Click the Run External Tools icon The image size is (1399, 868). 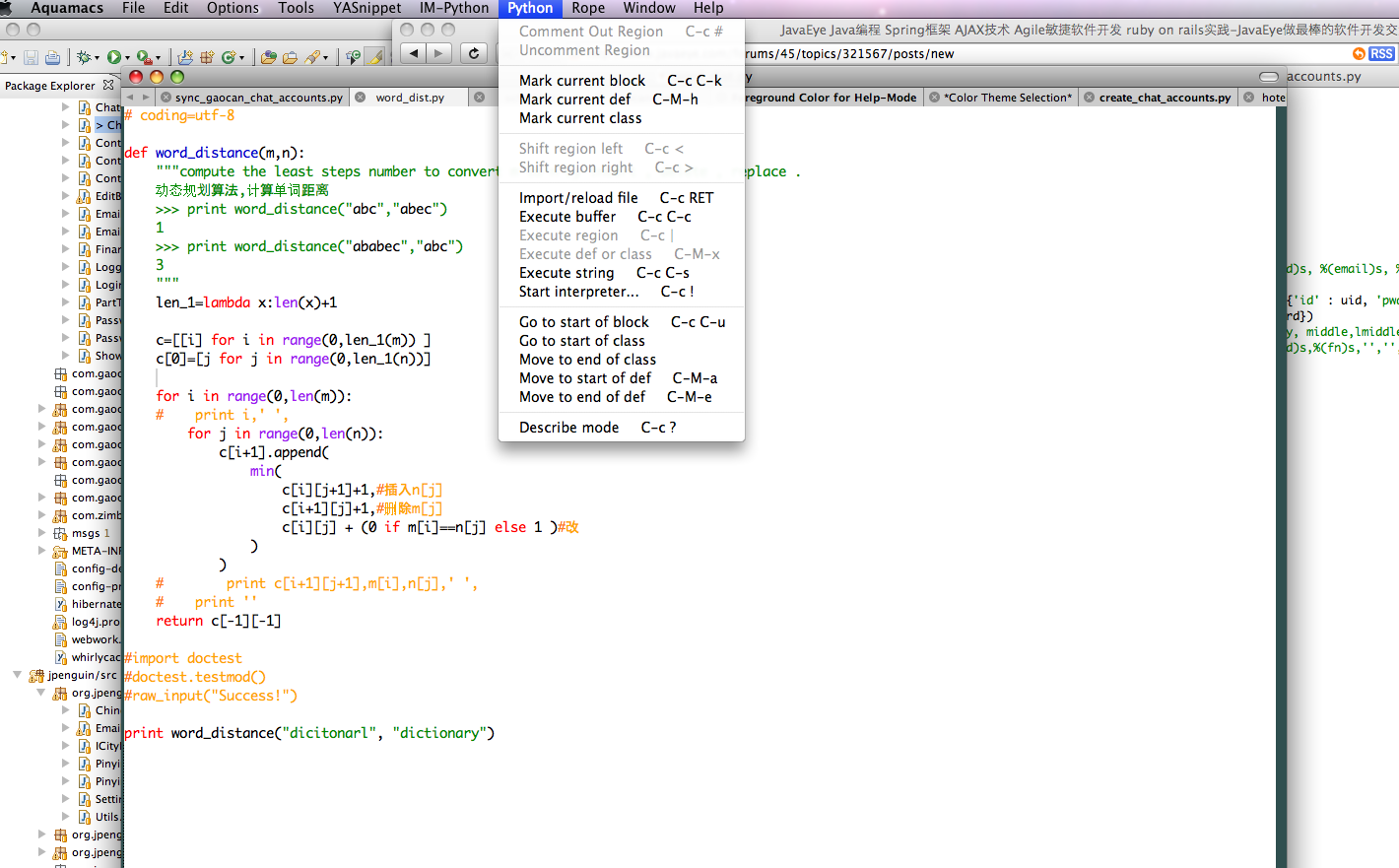click(x=144, y=58)
